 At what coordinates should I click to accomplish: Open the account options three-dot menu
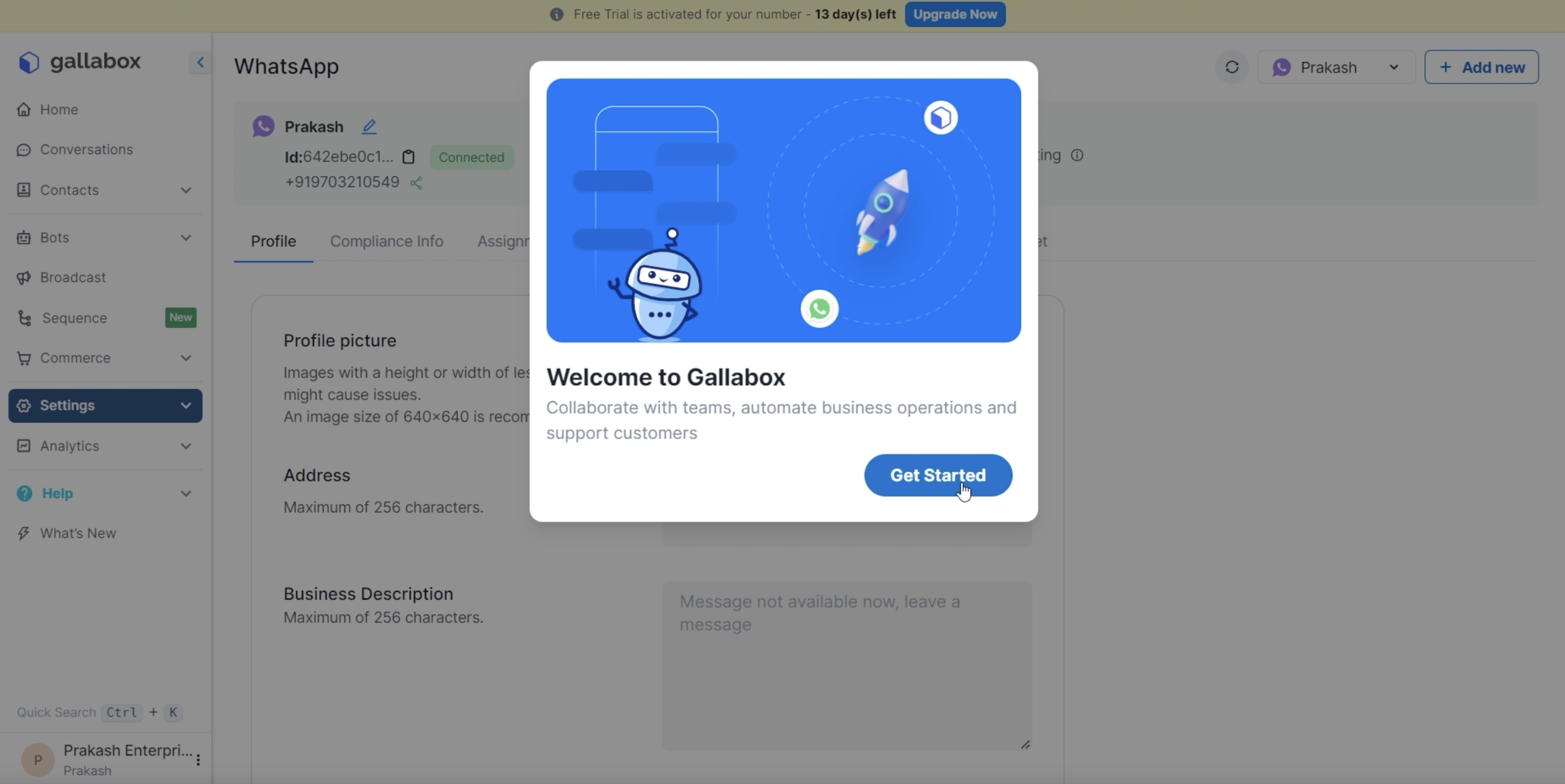[198, 760]
